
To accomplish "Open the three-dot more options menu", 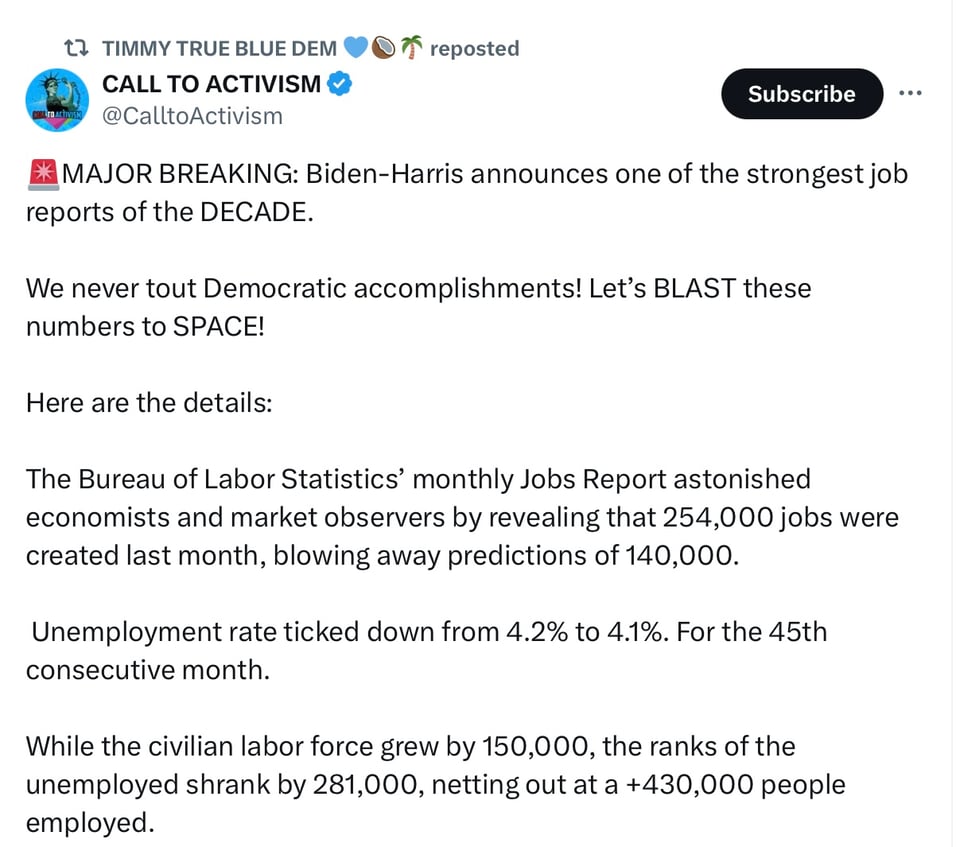I will coord(909,93).
